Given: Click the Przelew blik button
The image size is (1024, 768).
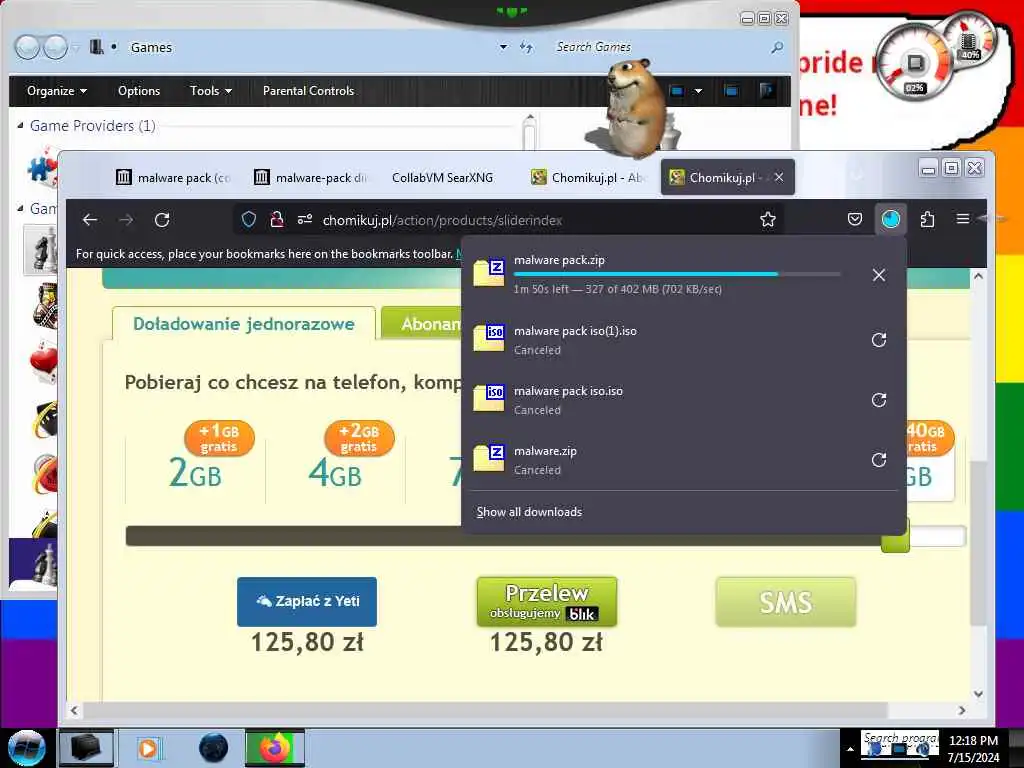Looking at the screenshot, I should 547,601.
